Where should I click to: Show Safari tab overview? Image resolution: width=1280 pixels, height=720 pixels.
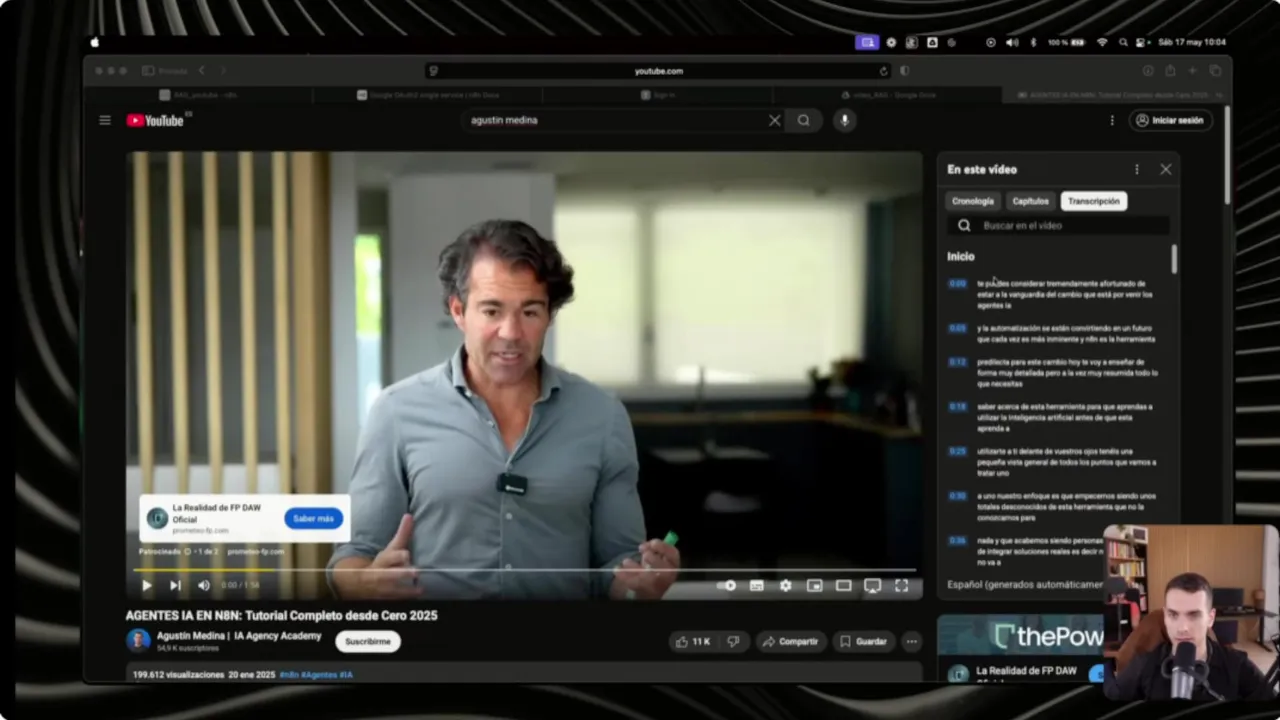1215,71
